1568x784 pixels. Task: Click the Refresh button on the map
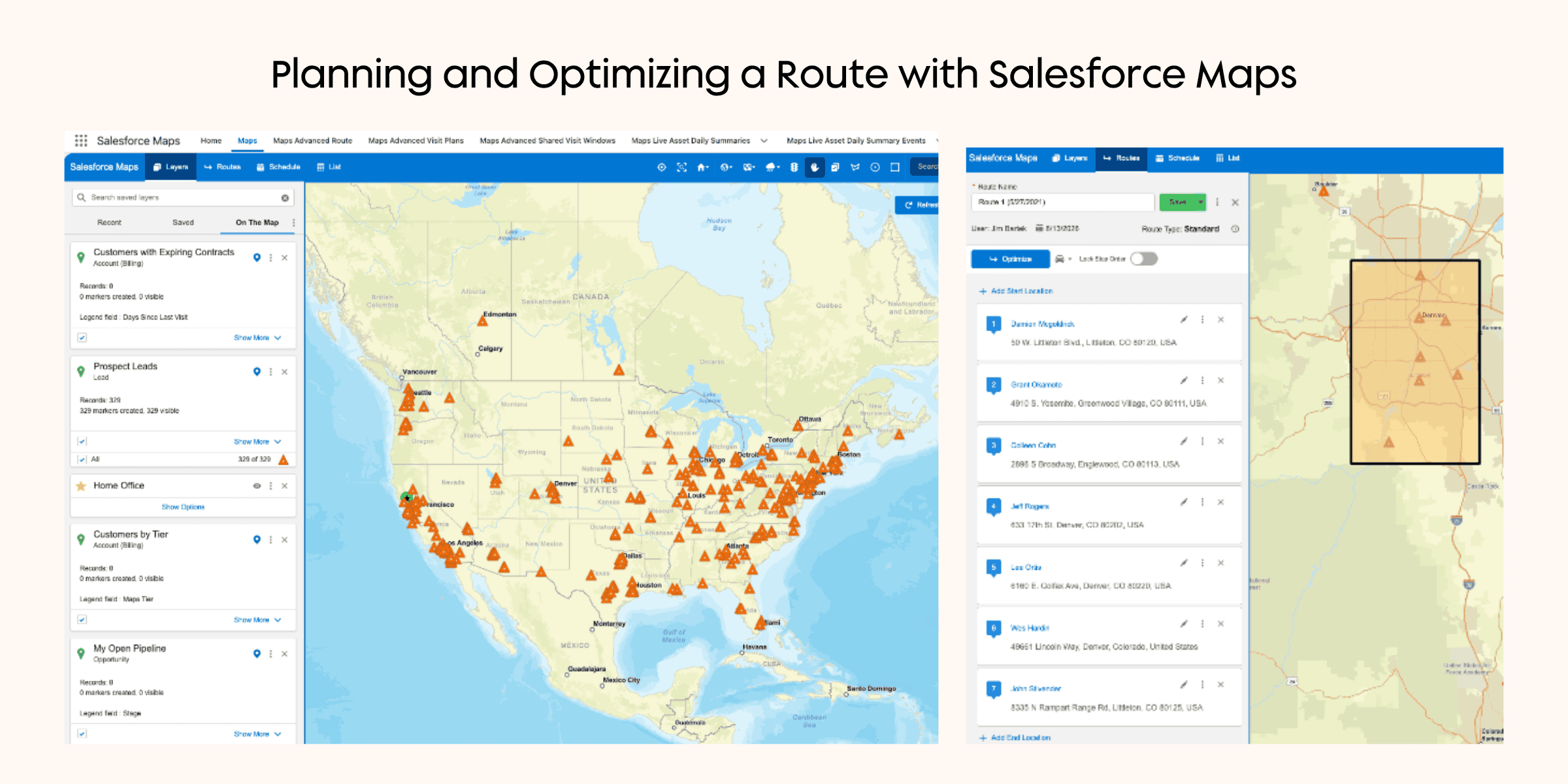pos(918,205)
